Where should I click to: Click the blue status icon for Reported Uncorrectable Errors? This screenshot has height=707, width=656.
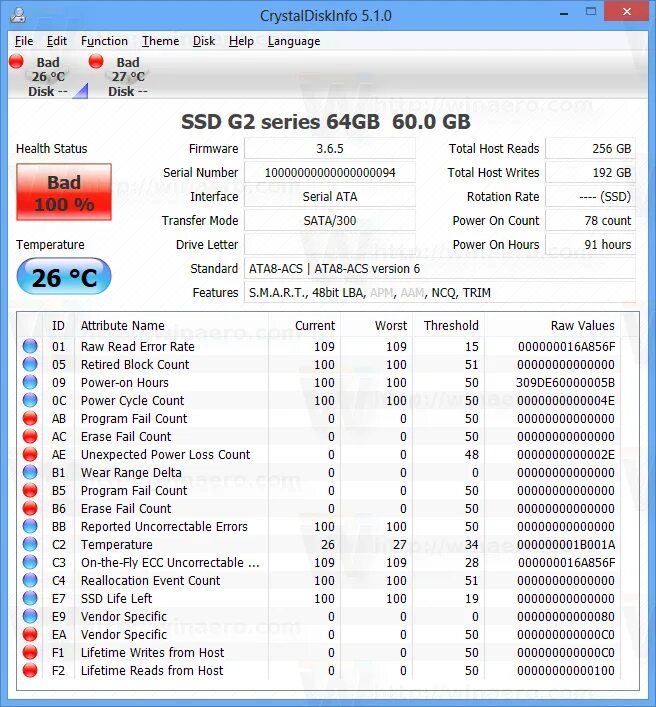(30, 526)
